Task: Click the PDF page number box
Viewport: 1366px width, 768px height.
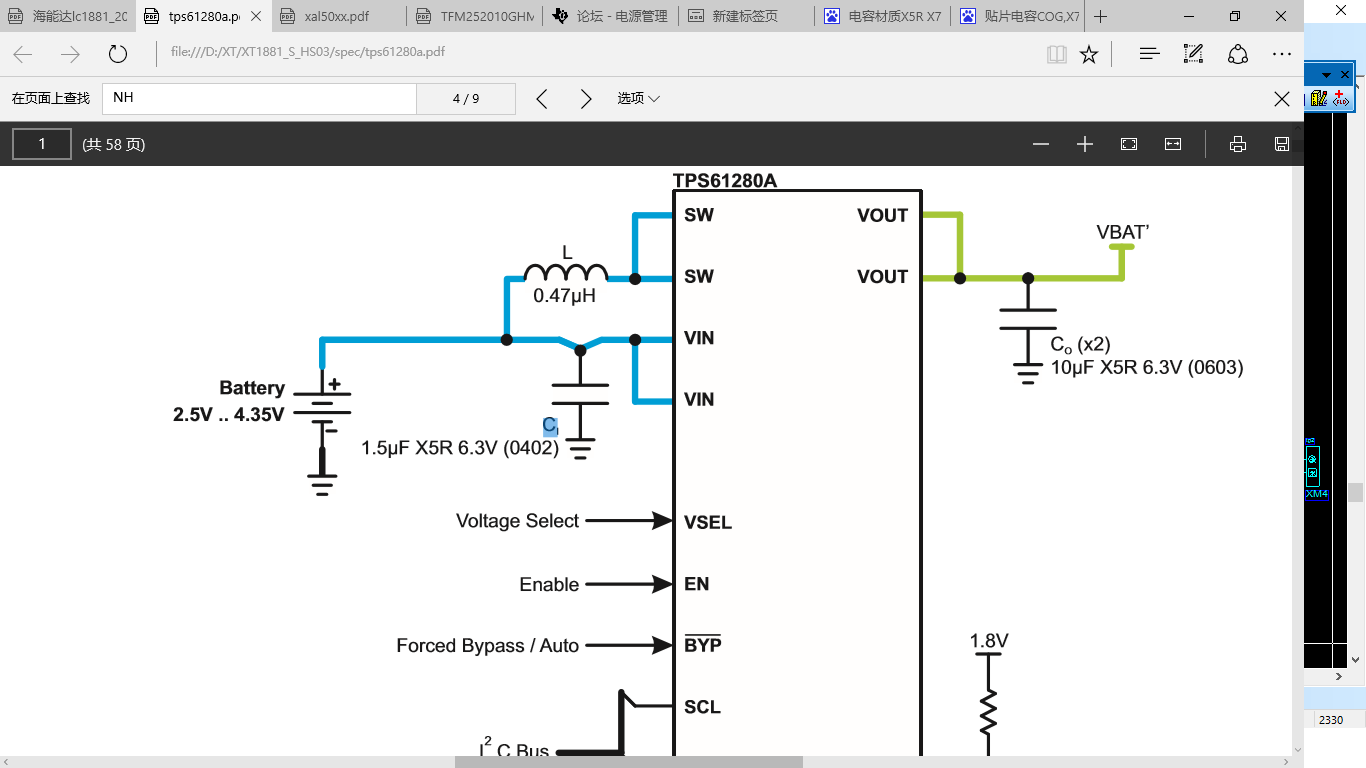Action: (x=42, y=144)
